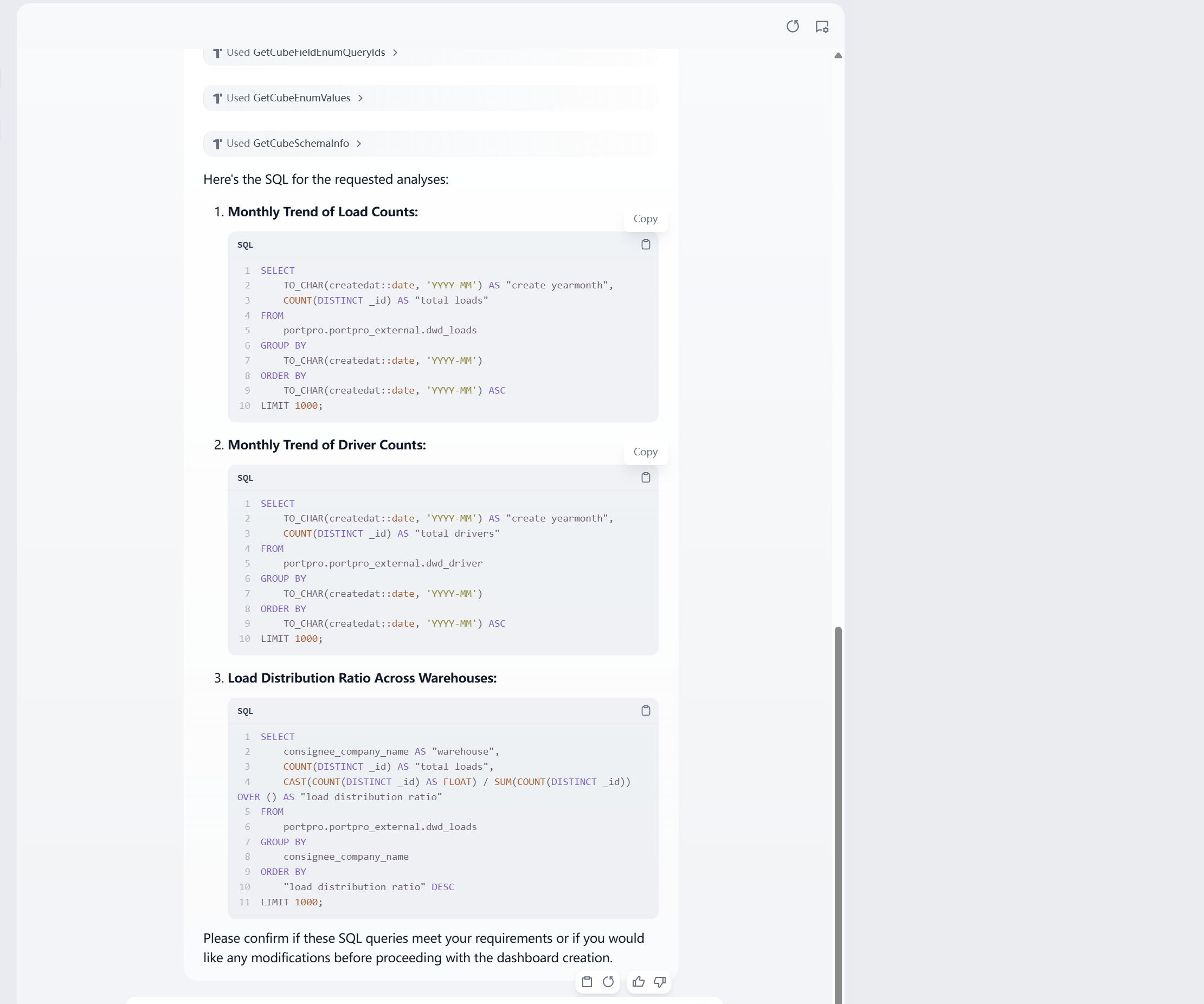This screenshot has width=1204, height=1004.
Task: Give the response a thumbs down
Action: pyautogui.click(x=660, y=982)
